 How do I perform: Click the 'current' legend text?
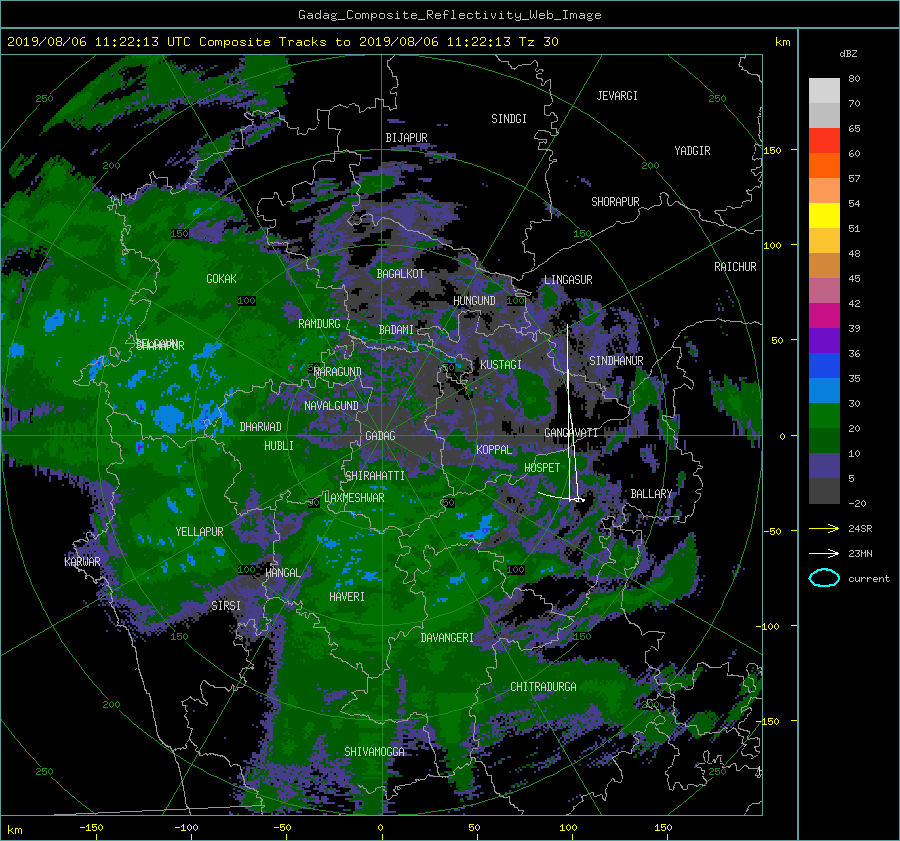(868, 579)
